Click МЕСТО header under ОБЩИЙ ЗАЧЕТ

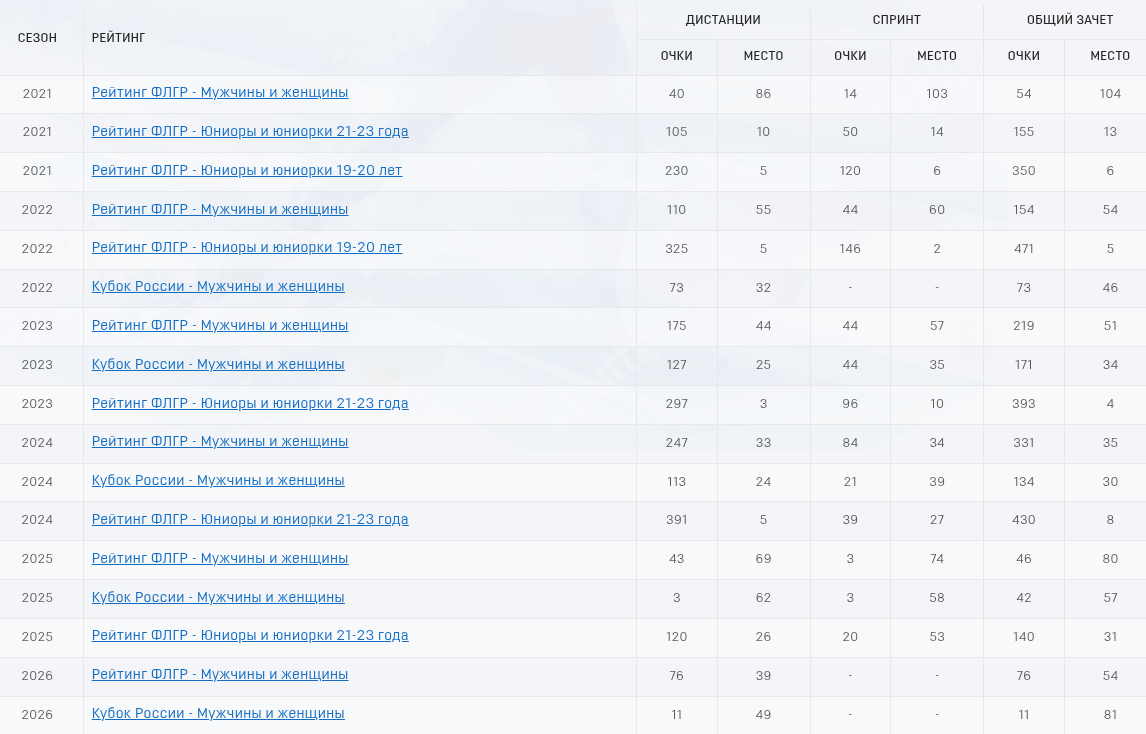tap(1110, 56)
